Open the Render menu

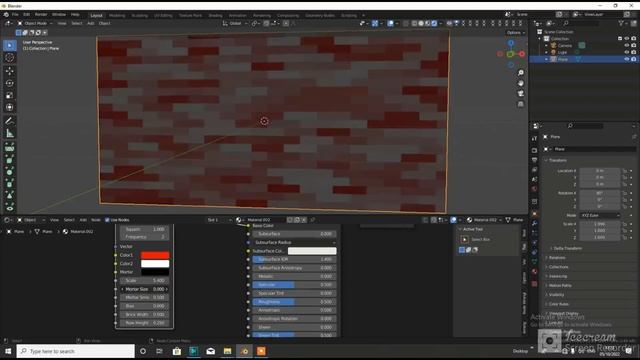[x=41, y=14]
